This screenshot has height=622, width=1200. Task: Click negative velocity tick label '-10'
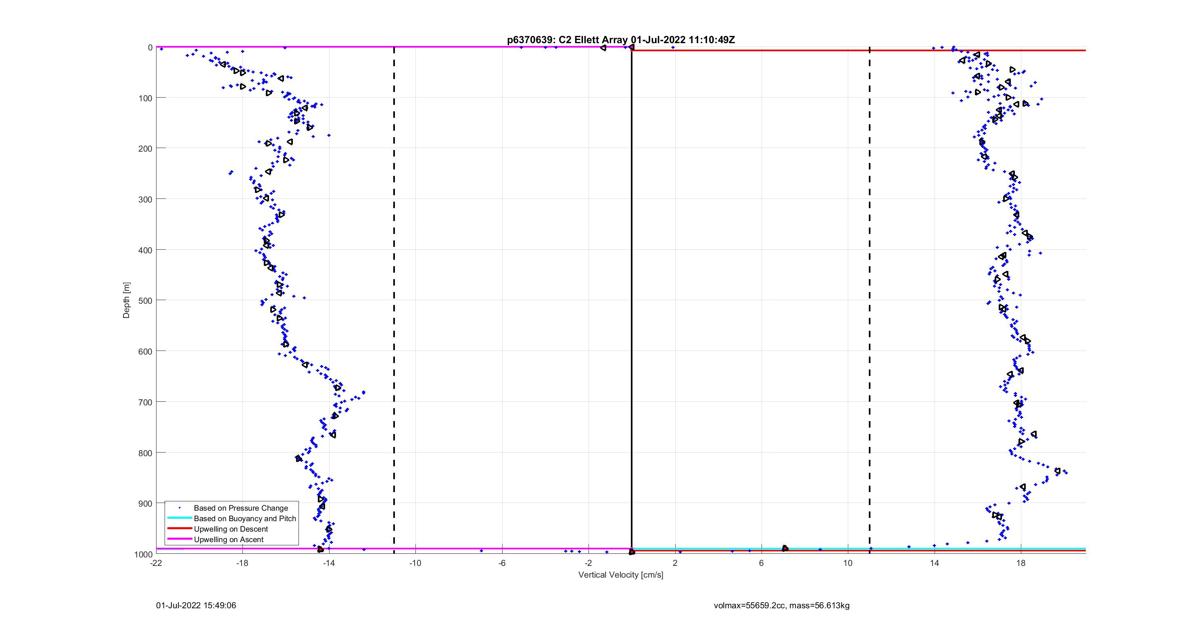pyautogui.click(x=415, y=563)
